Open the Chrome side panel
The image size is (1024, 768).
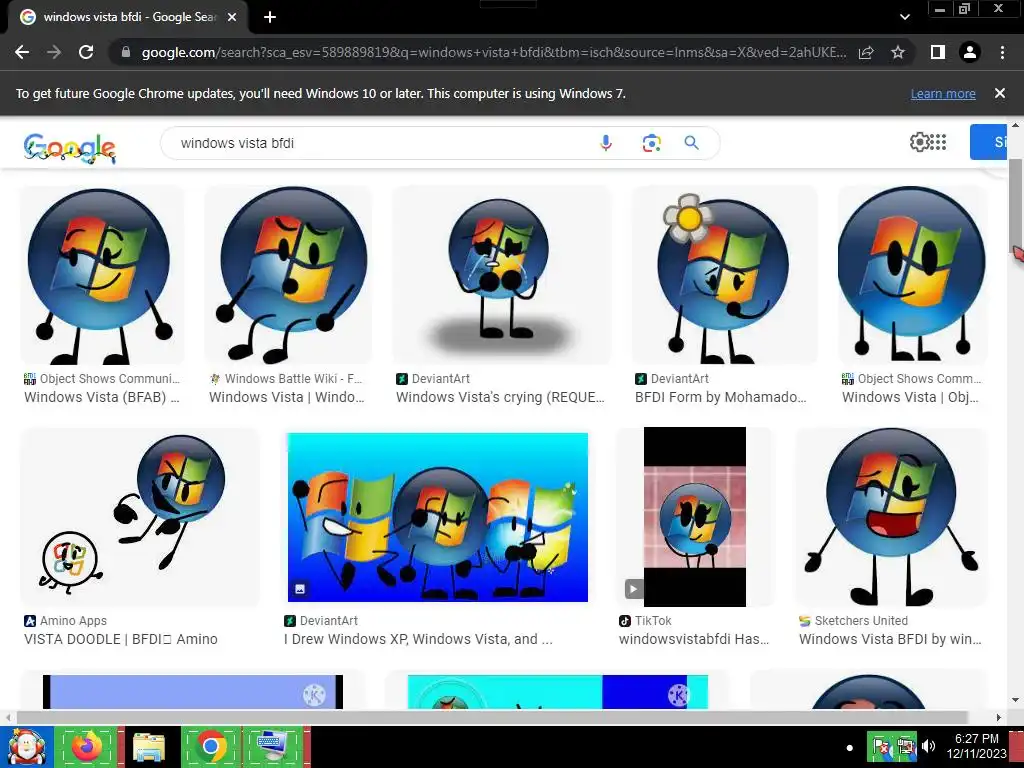tap(938, 52)
